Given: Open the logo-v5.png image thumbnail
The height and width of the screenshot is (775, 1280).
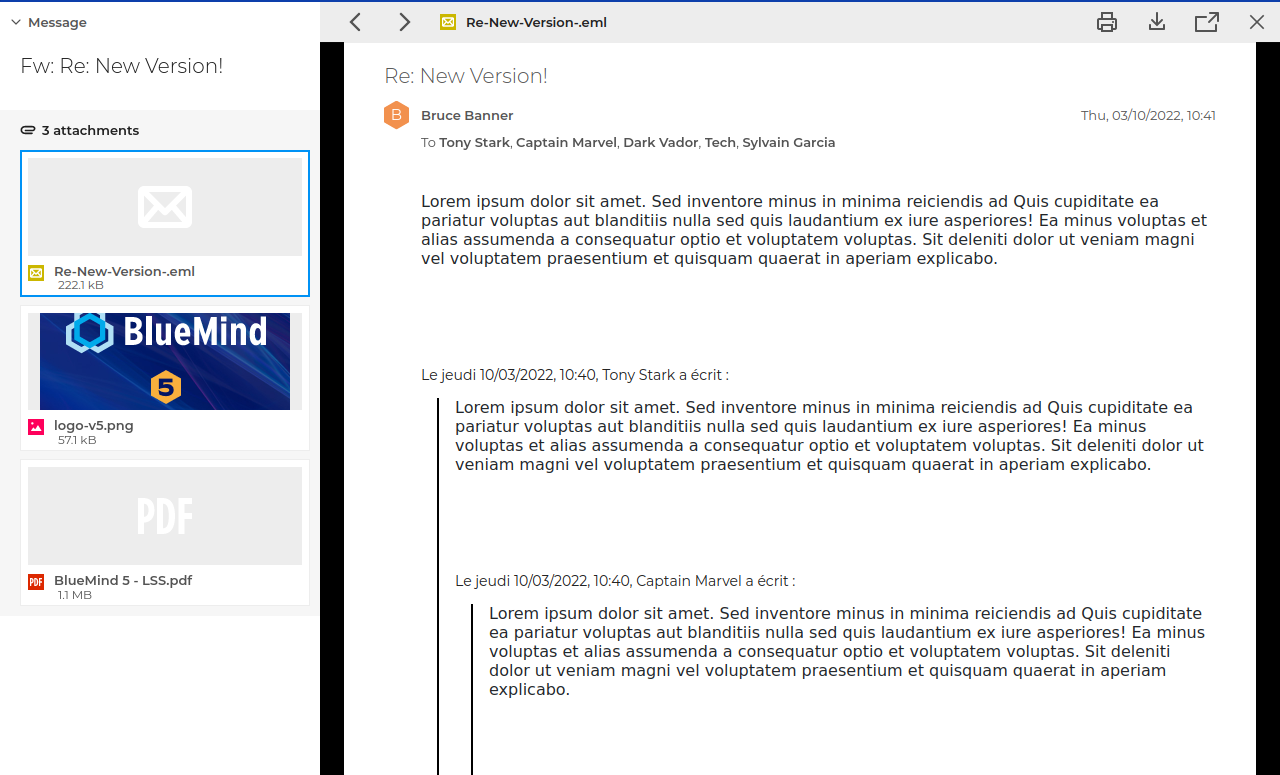Looking at the screenshot, I should 165,361.
